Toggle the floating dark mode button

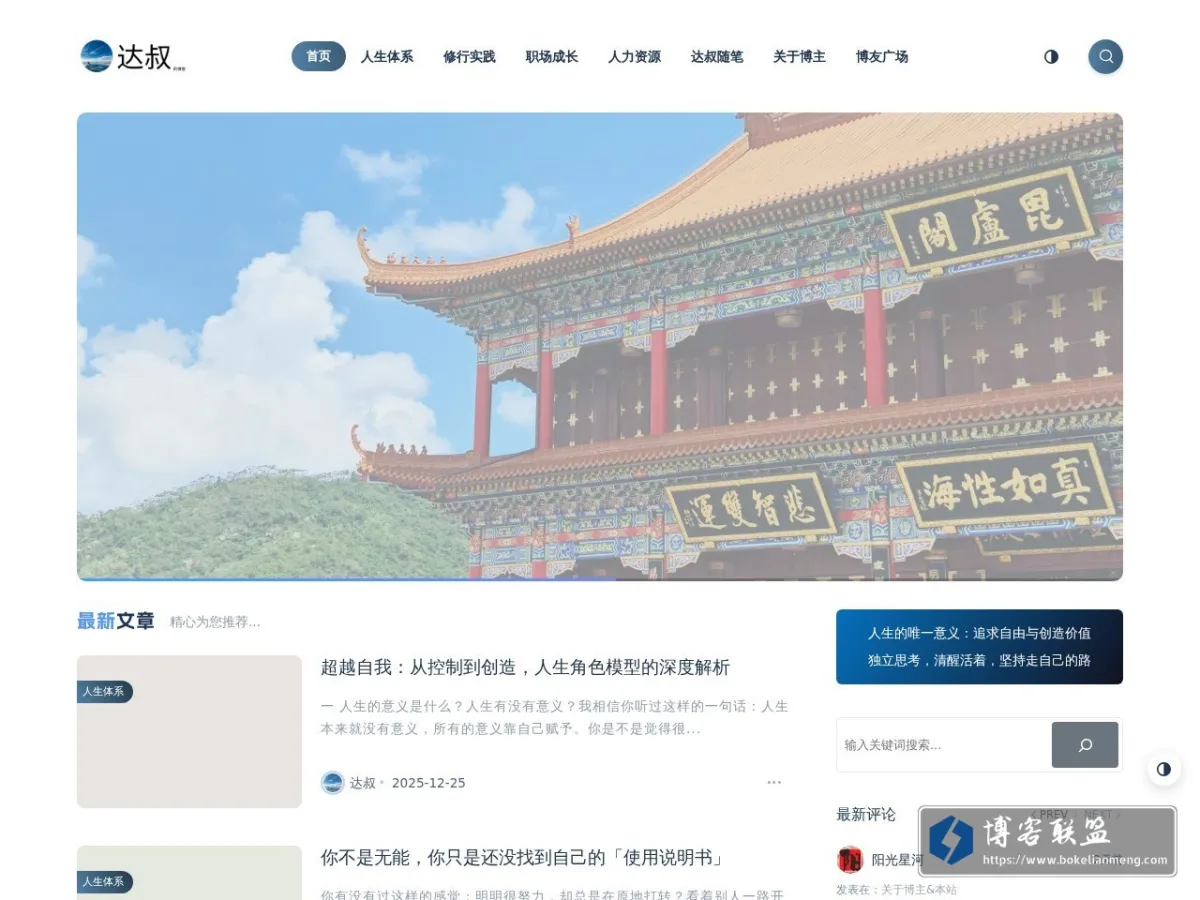coord(1163,769)
